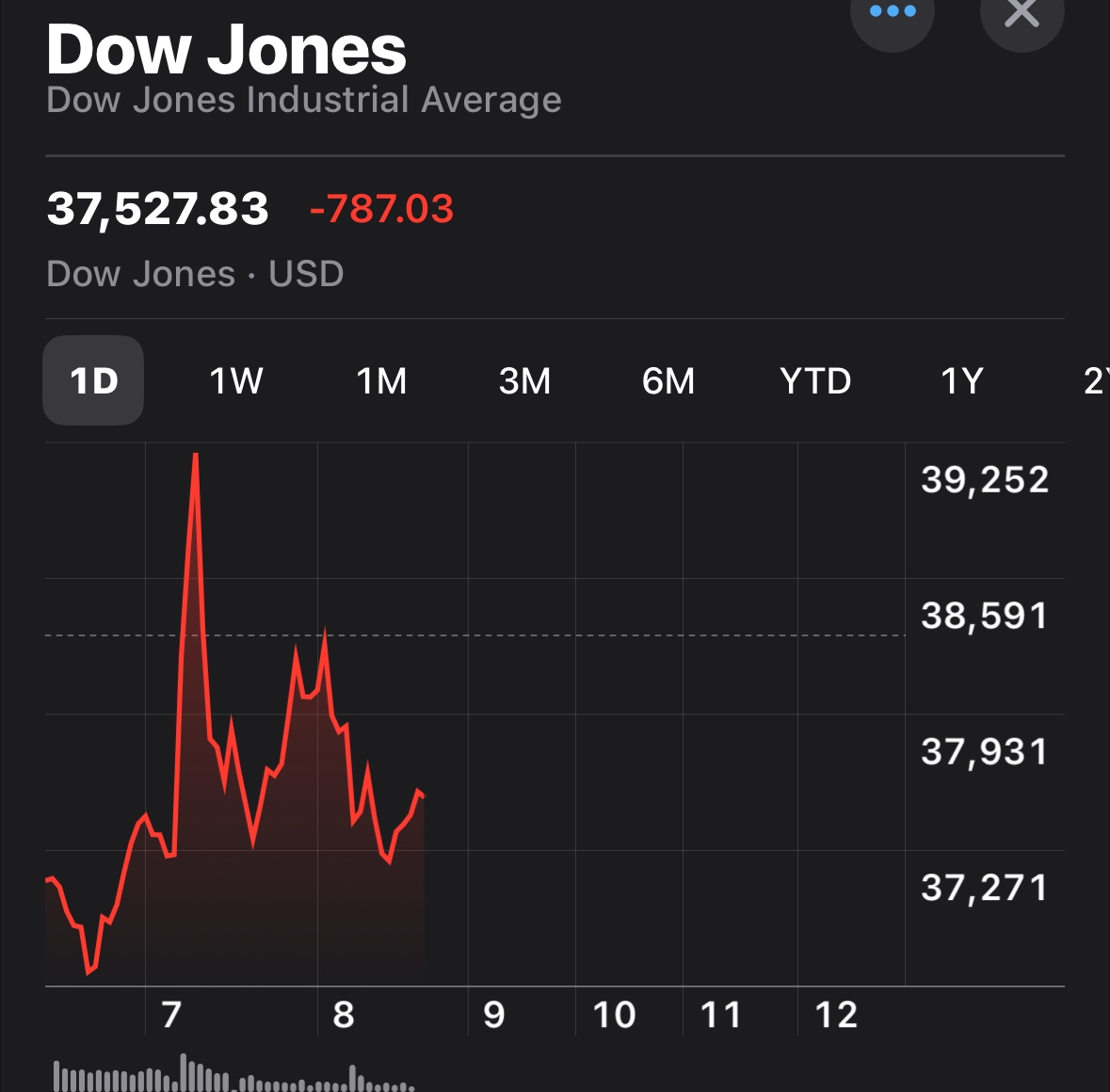
Task: Tap the 39,252 price axis label
Action: 985,480
